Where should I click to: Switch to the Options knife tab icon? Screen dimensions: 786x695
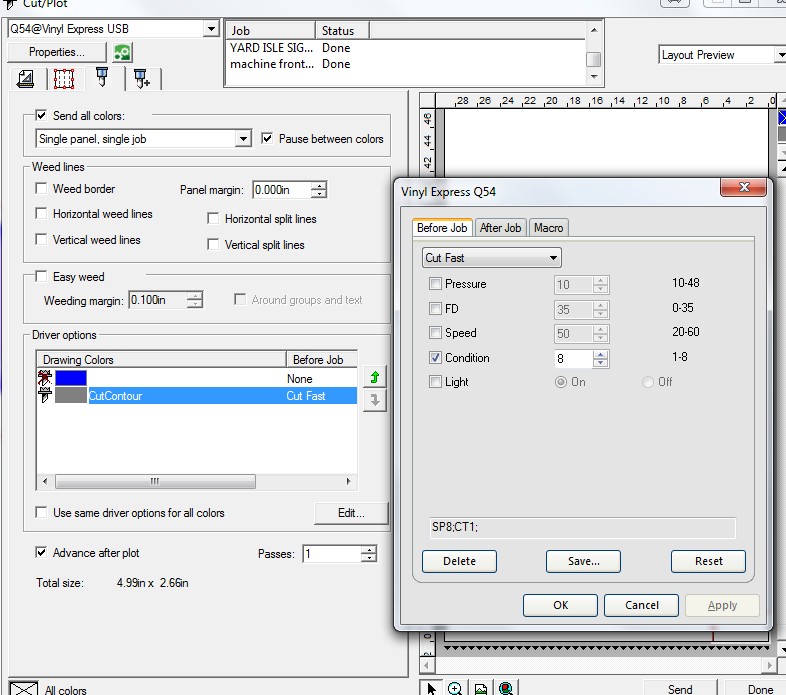coord(102,77)
